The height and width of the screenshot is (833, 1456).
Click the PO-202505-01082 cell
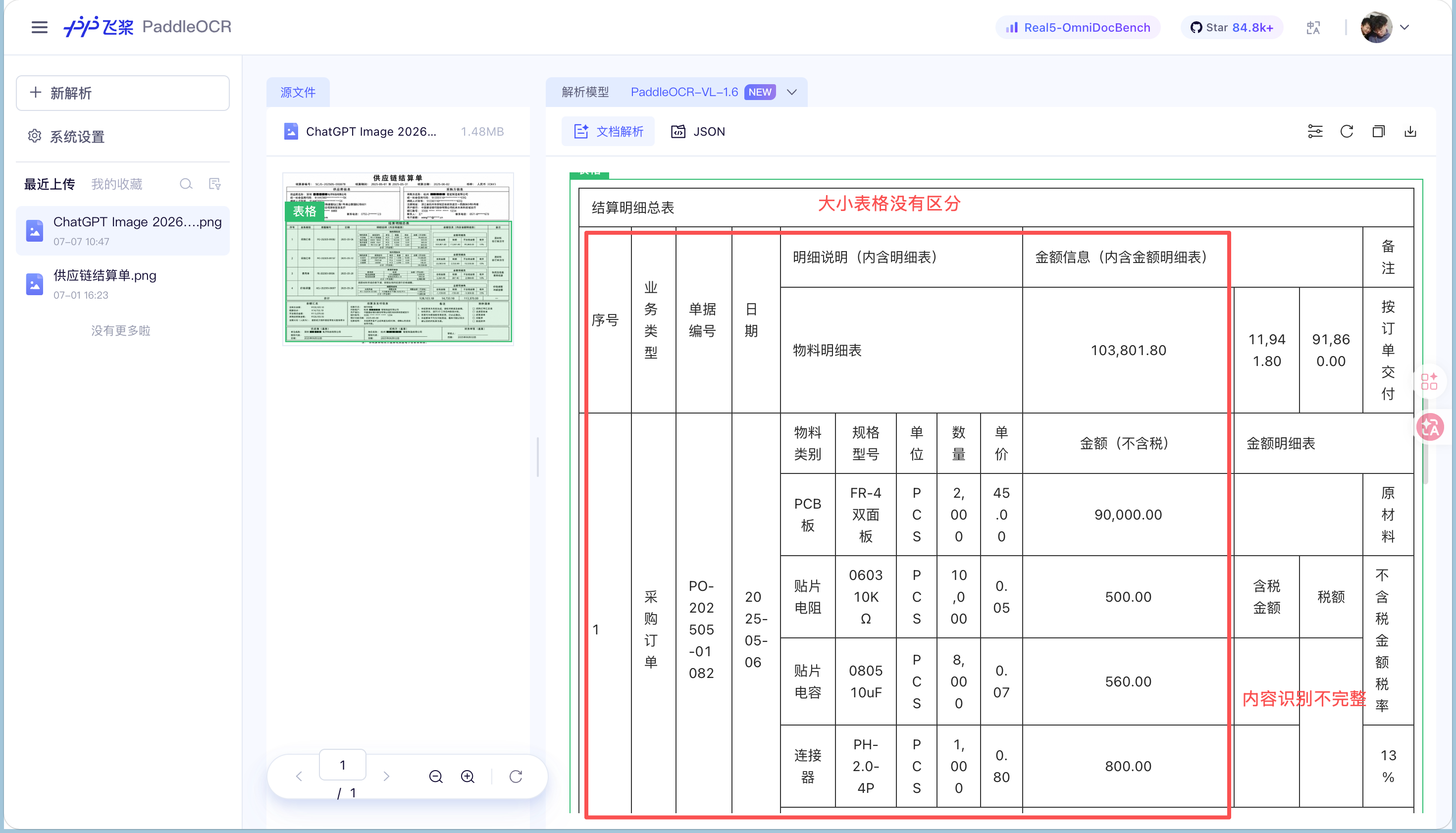pyautogui.click(x=704, y=629)
